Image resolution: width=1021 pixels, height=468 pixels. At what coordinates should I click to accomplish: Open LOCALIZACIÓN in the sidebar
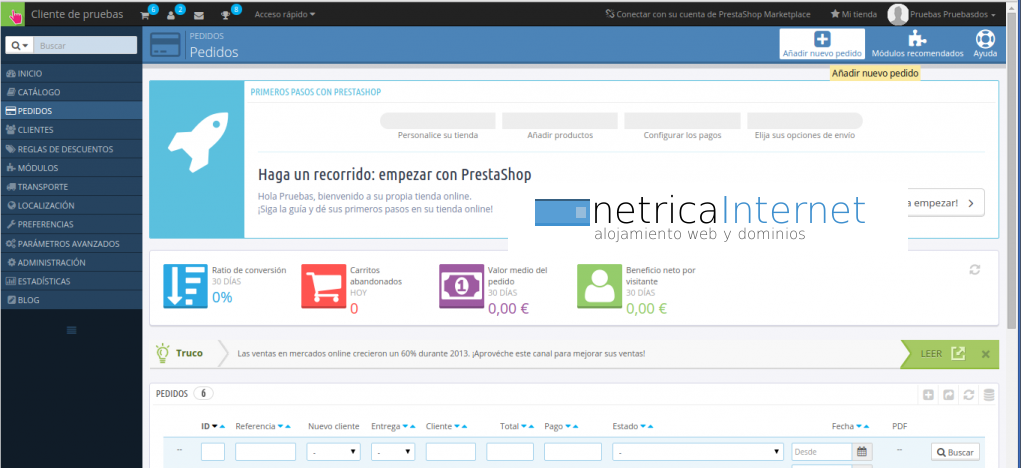click(x=72, y=206)
